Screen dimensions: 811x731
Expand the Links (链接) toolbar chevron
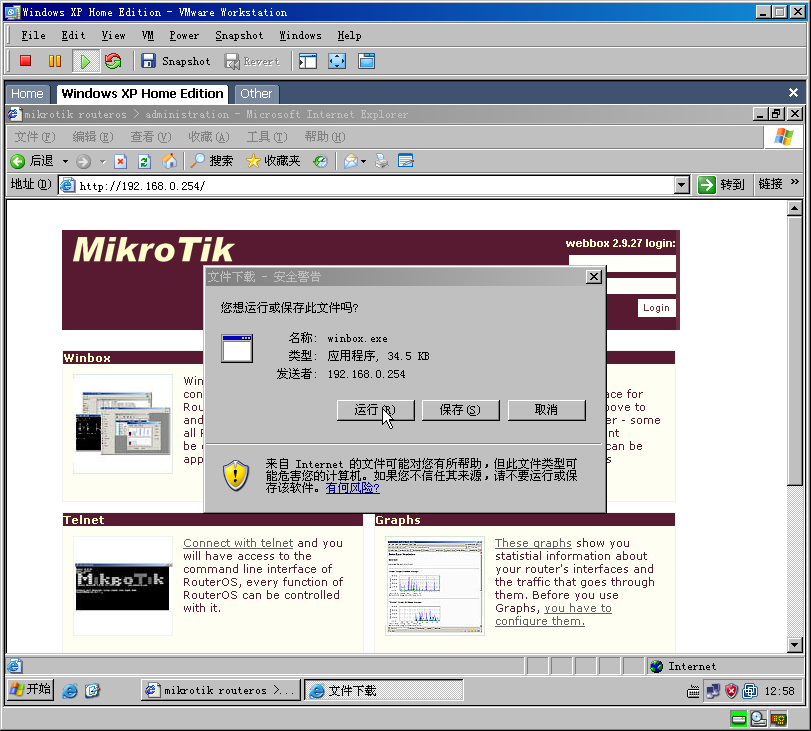(795, 182)
